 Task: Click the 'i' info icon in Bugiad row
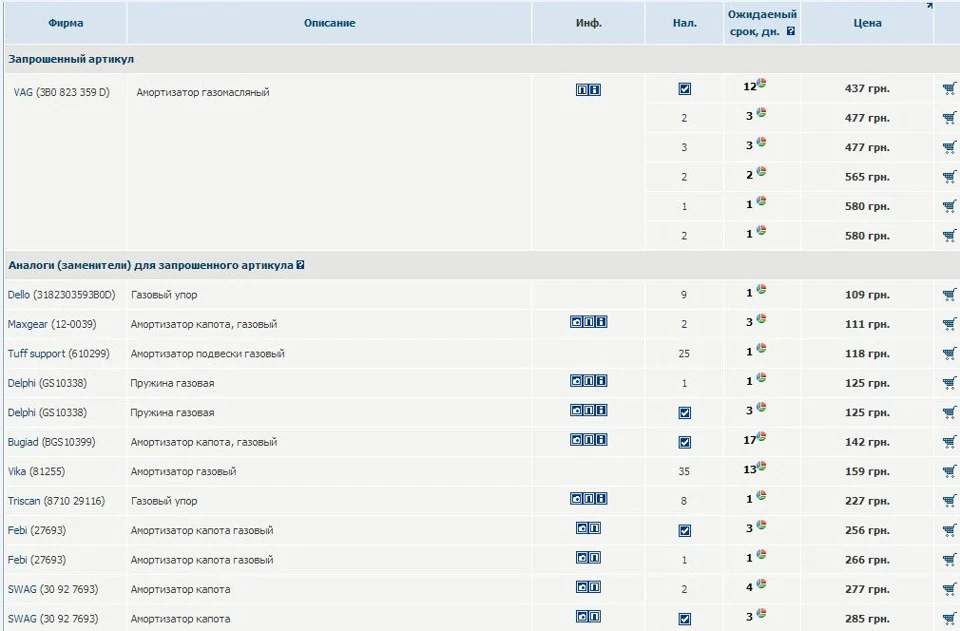click(601, 439)
